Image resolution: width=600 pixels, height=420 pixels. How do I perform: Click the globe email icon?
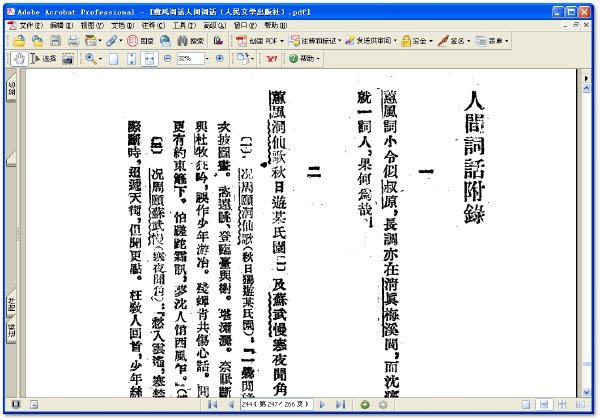(x=165, y=41)
